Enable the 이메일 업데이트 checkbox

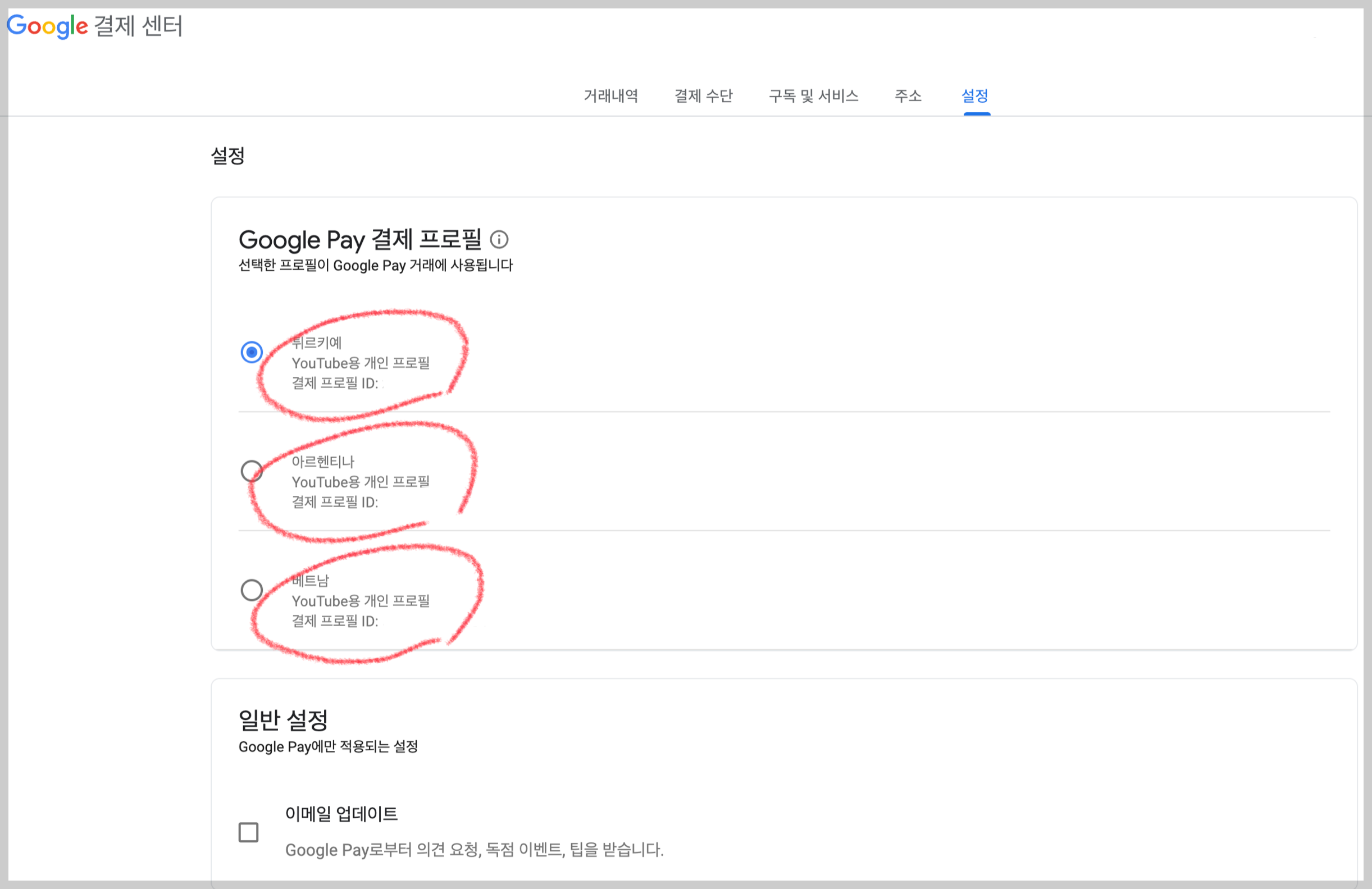248,832
